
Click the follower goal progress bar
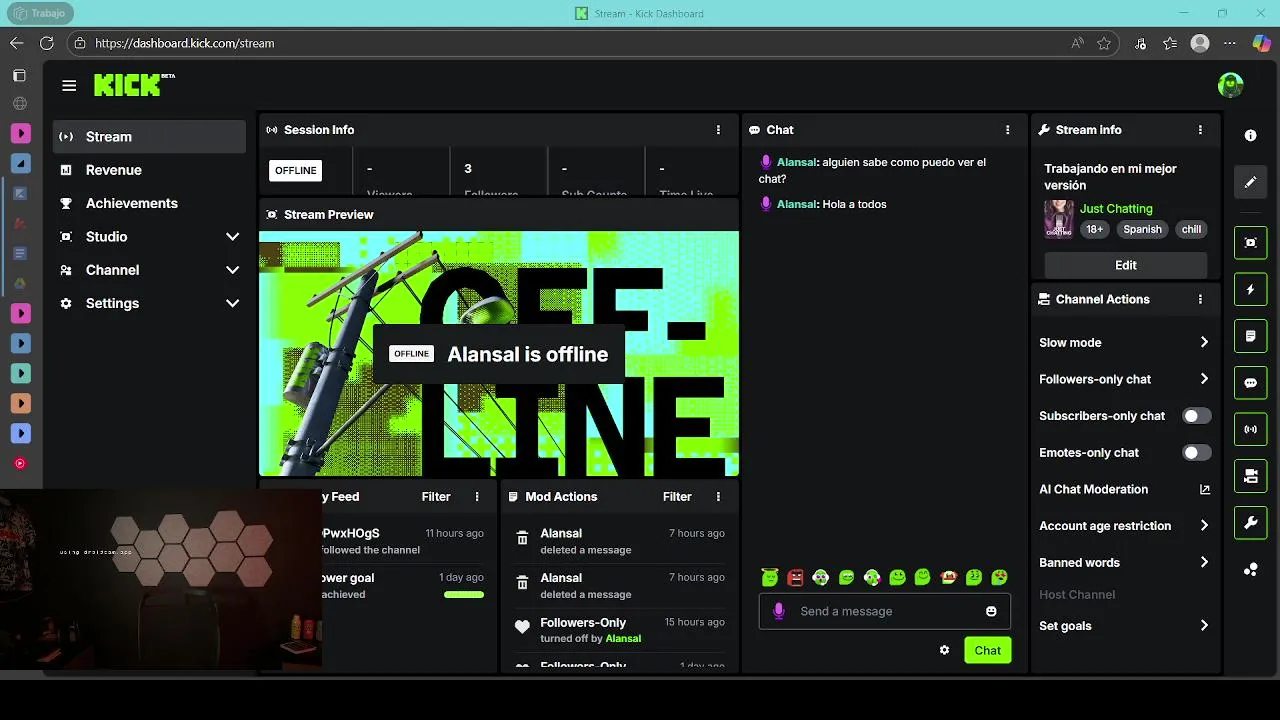coord(464,595)
